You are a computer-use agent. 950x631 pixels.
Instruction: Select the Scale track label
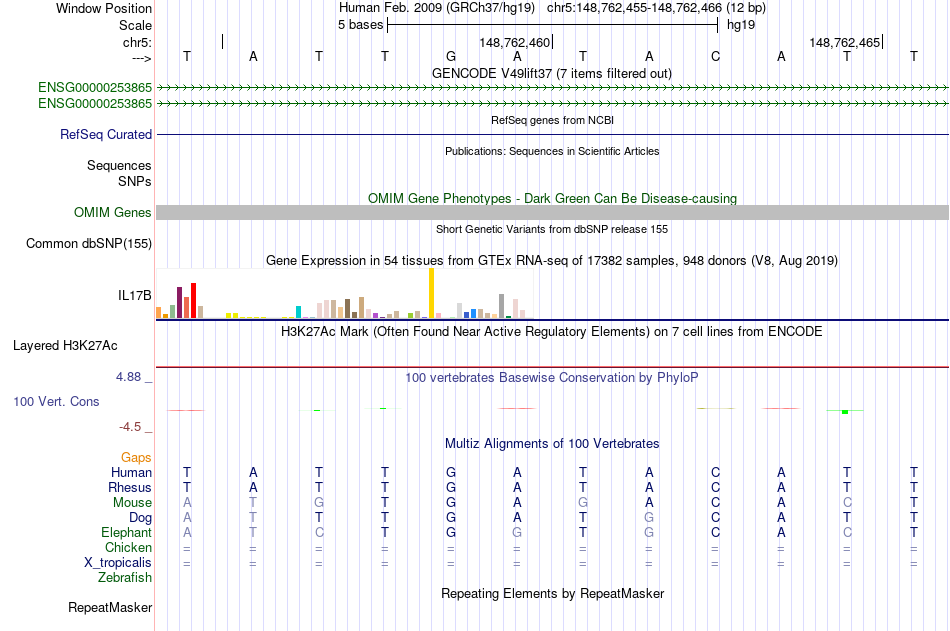pyautogui.click(x=135, y=25)
